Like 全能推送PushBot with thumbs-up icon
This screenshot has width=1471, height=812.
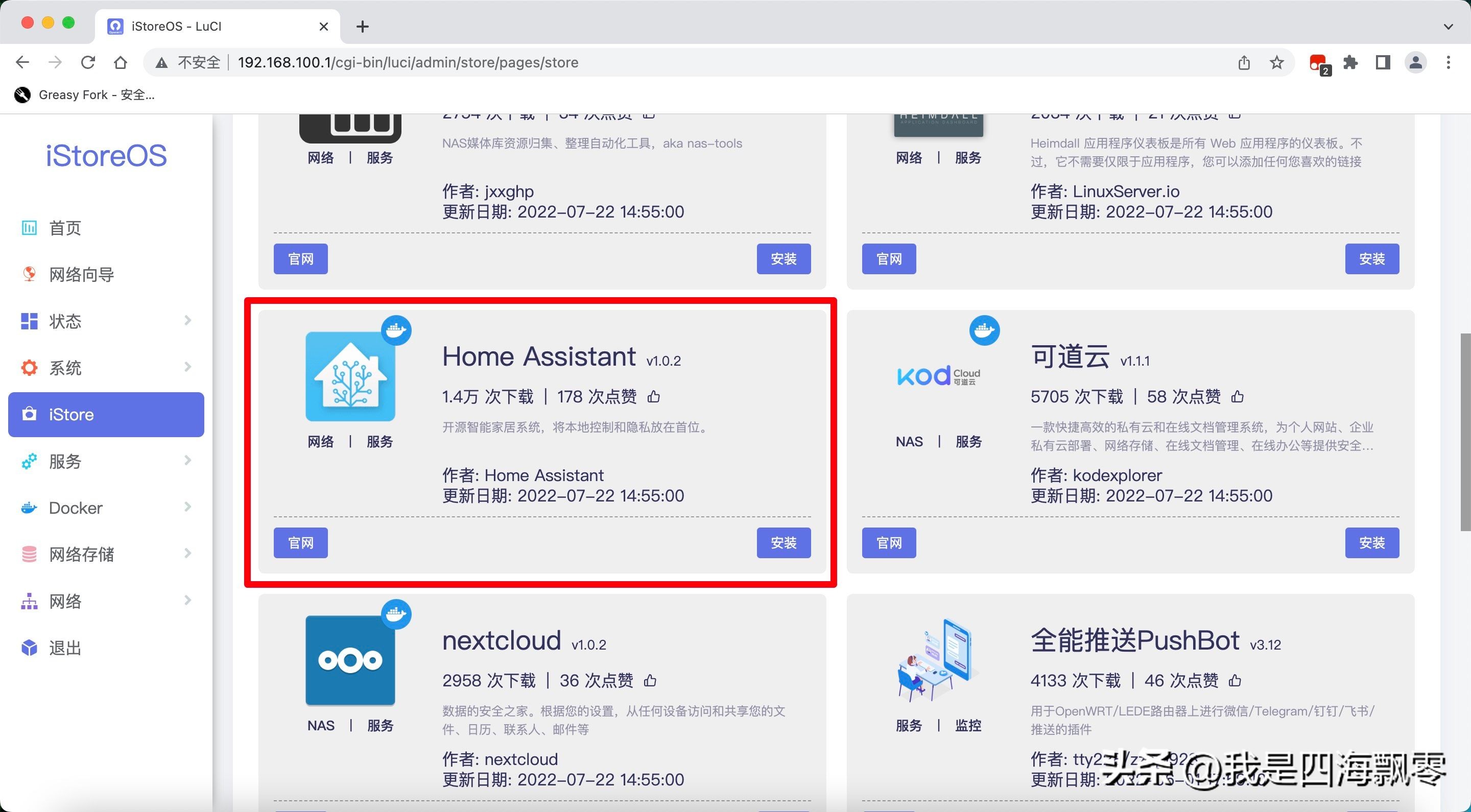point(1235,680)
